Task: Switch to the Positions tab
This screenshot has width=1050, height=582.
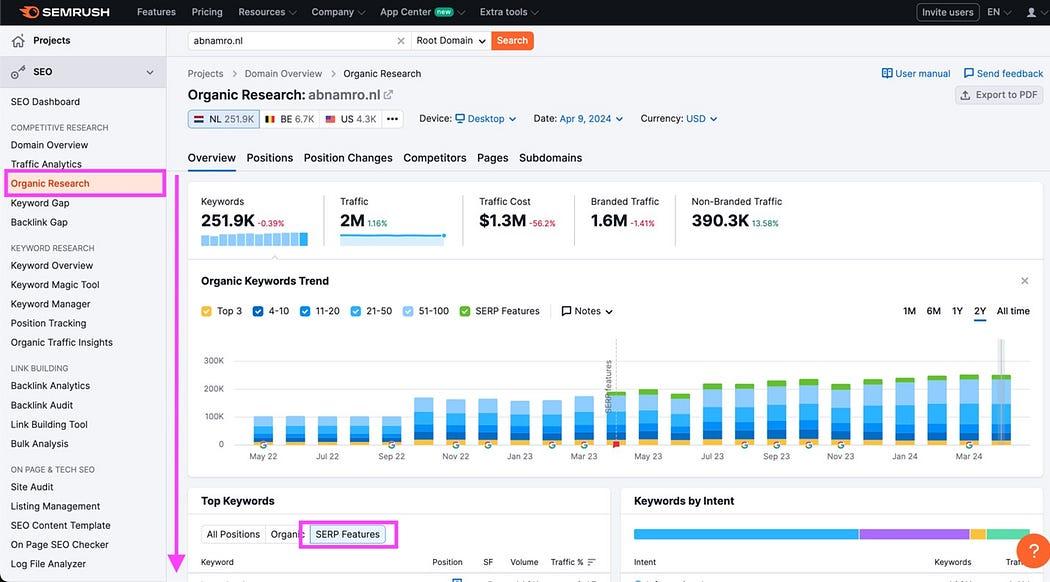Action: (x=270, y=158)
